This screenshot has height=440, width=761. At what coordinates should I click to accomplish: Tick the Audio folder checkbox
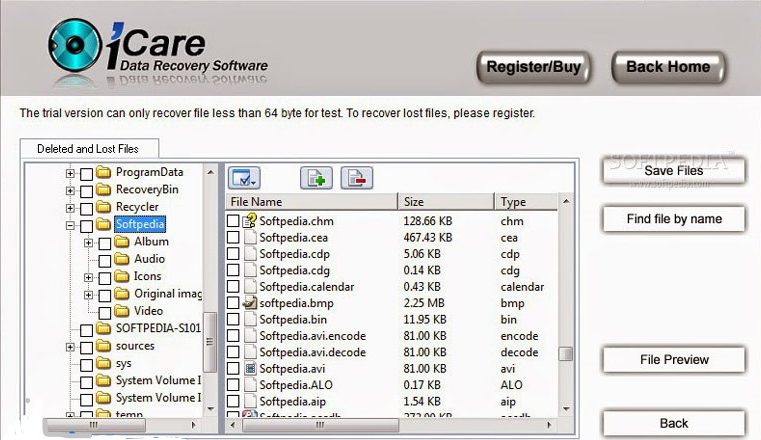pos(105,261)
